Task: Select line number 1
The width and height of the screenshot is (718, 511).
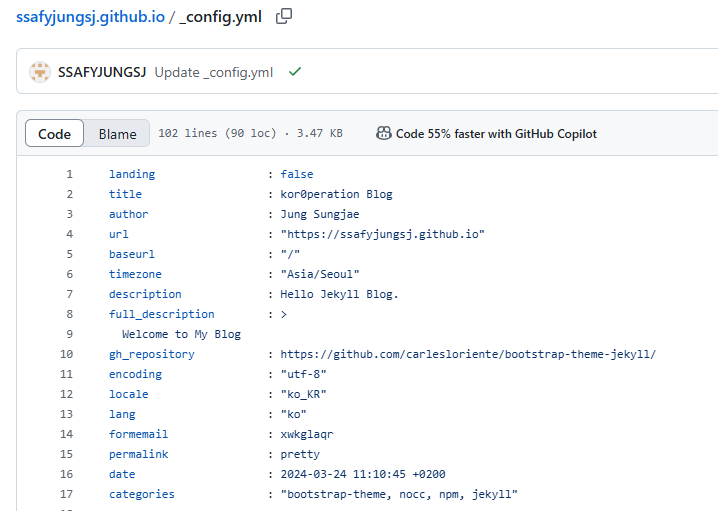Action: pos(69,174)
